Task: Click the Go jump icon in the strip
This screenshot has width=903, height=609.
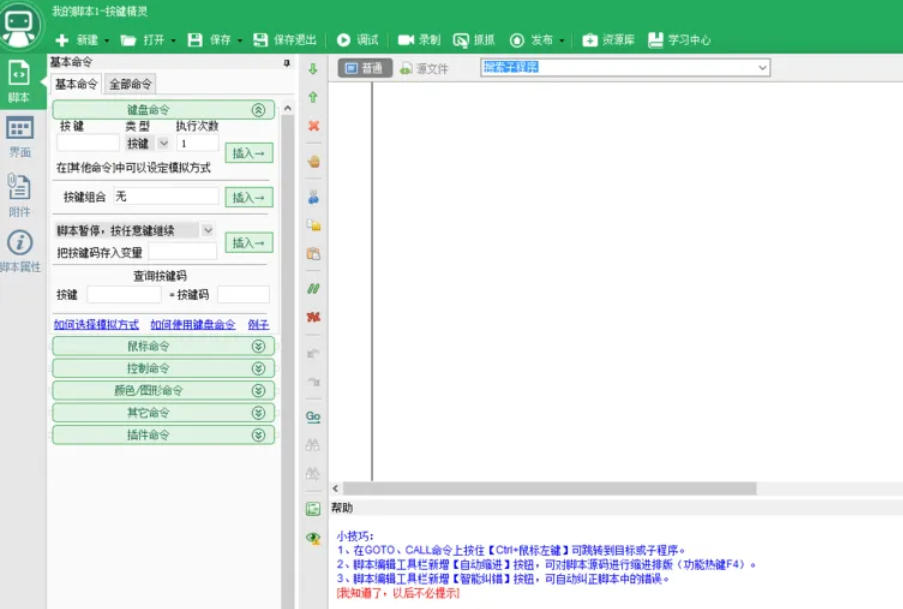Action: [x=312, y=417]
